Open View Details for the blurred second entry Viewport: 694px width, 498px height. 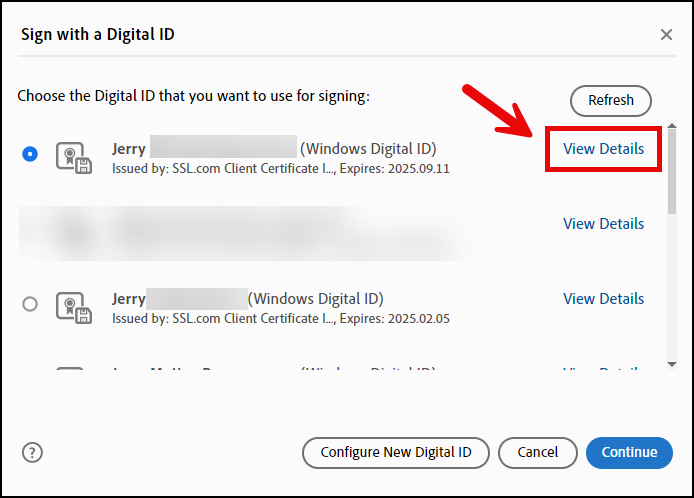point(603,224)
